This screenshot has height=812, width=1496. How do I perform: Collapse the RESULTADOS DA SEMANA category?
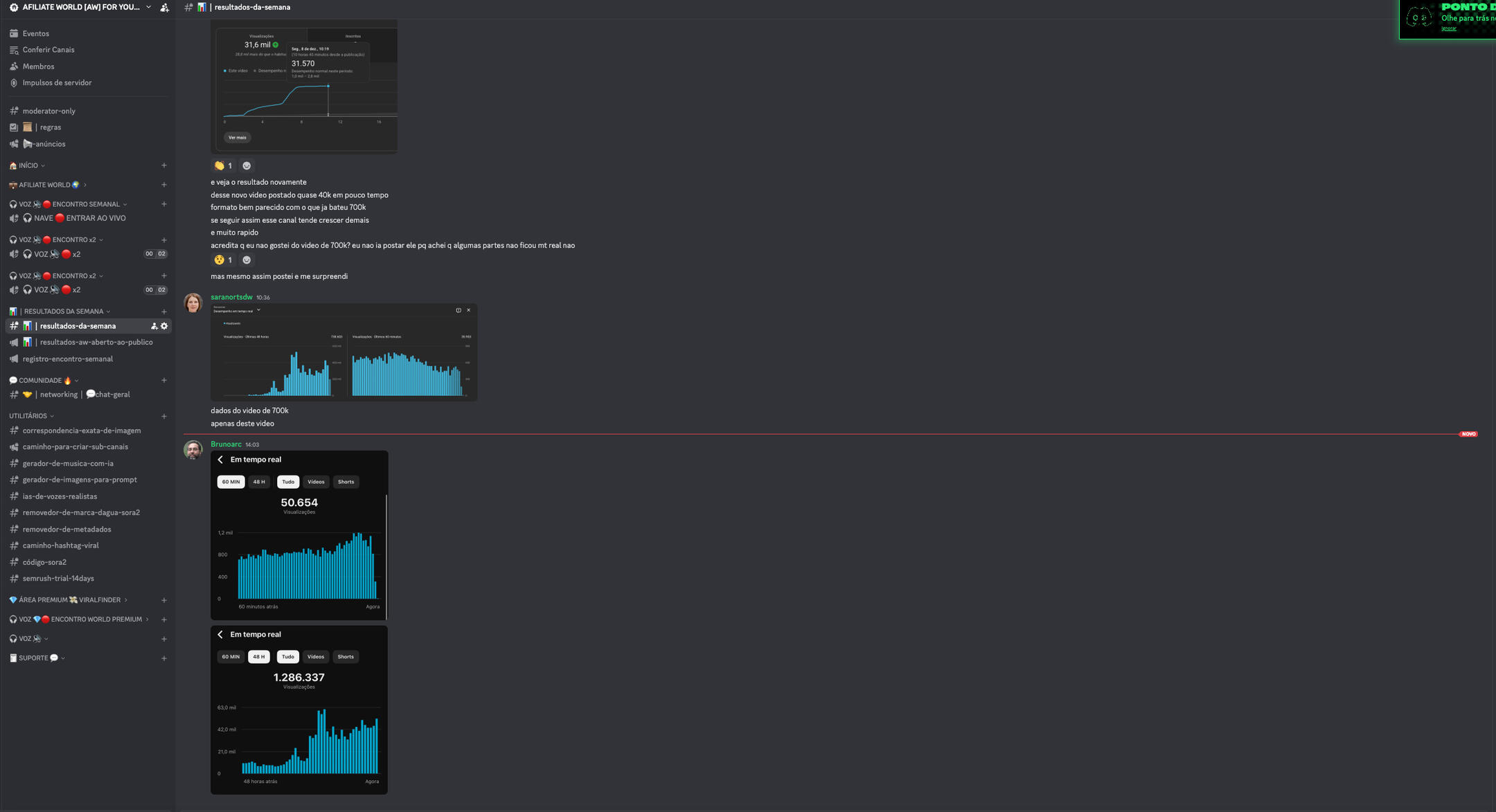click(x=64, y=312)
